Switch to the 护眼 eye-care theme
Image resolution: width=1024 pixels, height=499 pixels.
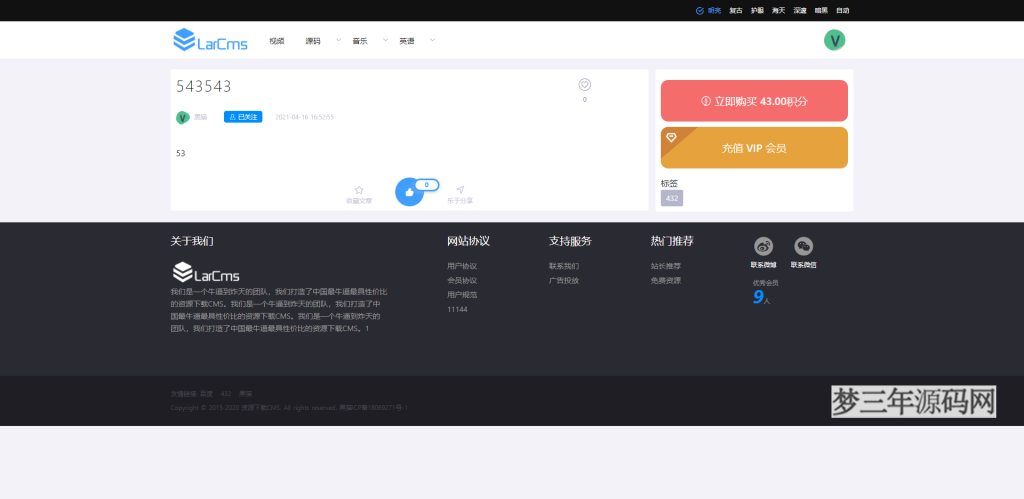coord(757,10)
